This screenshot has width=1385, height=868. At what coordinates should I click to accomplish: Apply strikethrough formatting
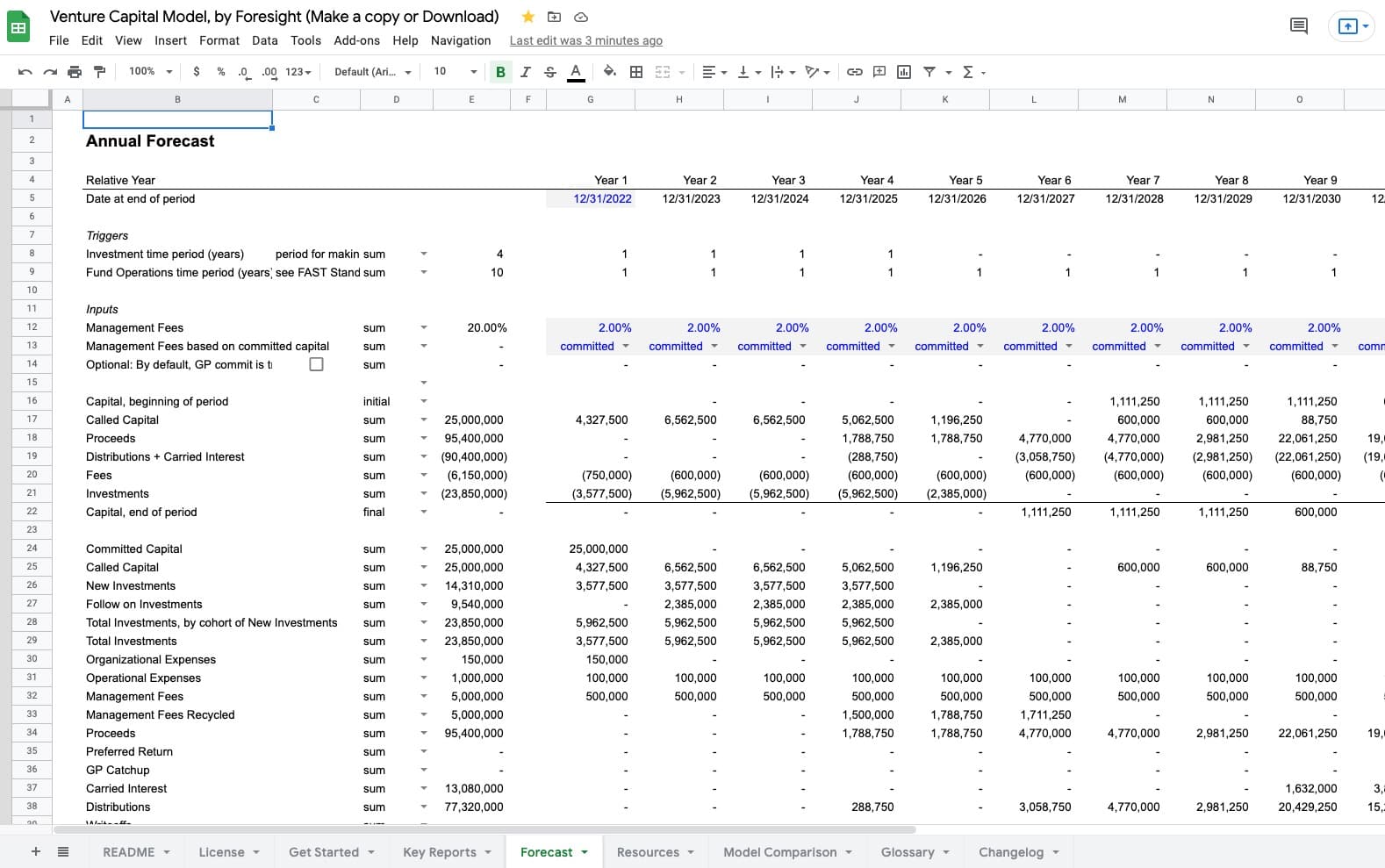click(550, 72)
